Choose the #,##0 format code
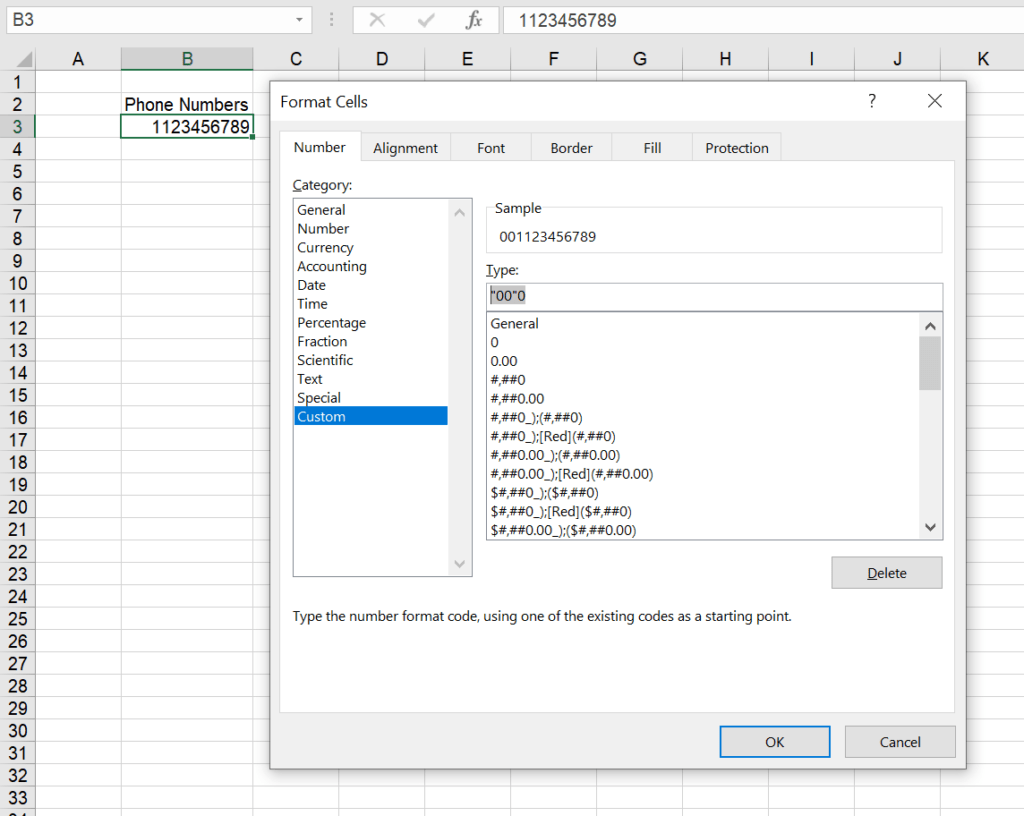Image resolution: width=1024 pixels, height=816 pixels. click(703, 380)
